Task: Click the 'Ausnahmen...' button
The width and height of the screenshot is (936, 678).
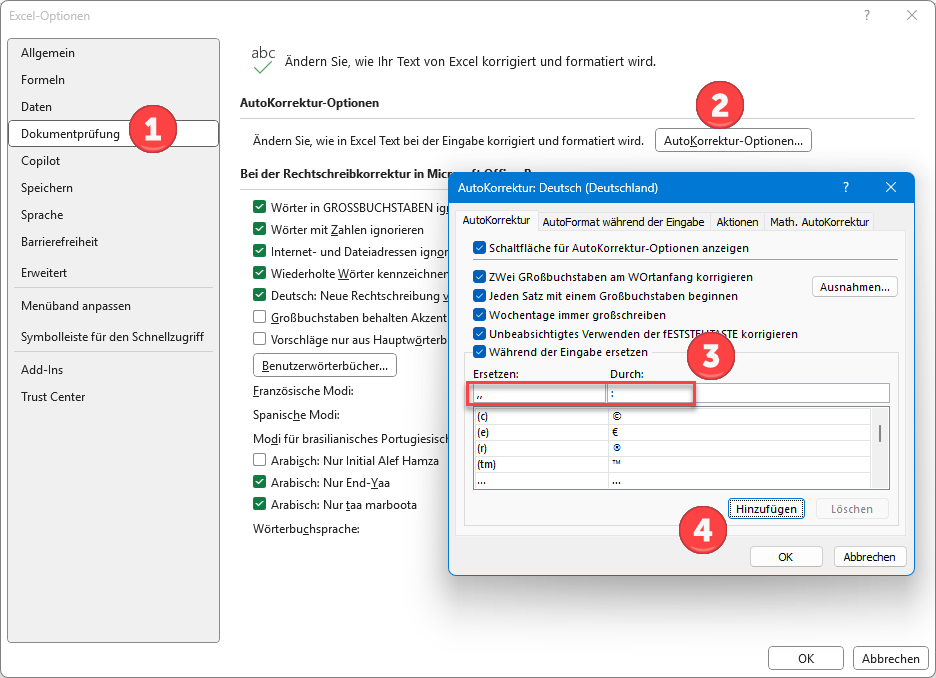Action: pos(854,287)
